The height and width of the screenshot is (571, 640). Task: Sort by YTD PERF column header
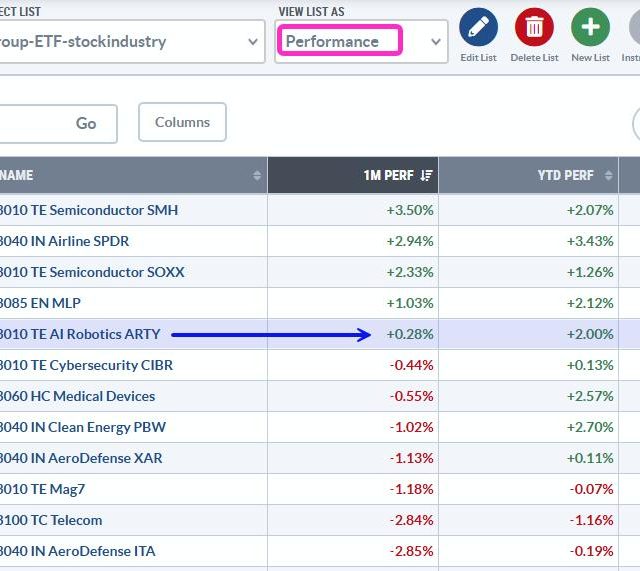pyautogui.click(x=565, y=175)
